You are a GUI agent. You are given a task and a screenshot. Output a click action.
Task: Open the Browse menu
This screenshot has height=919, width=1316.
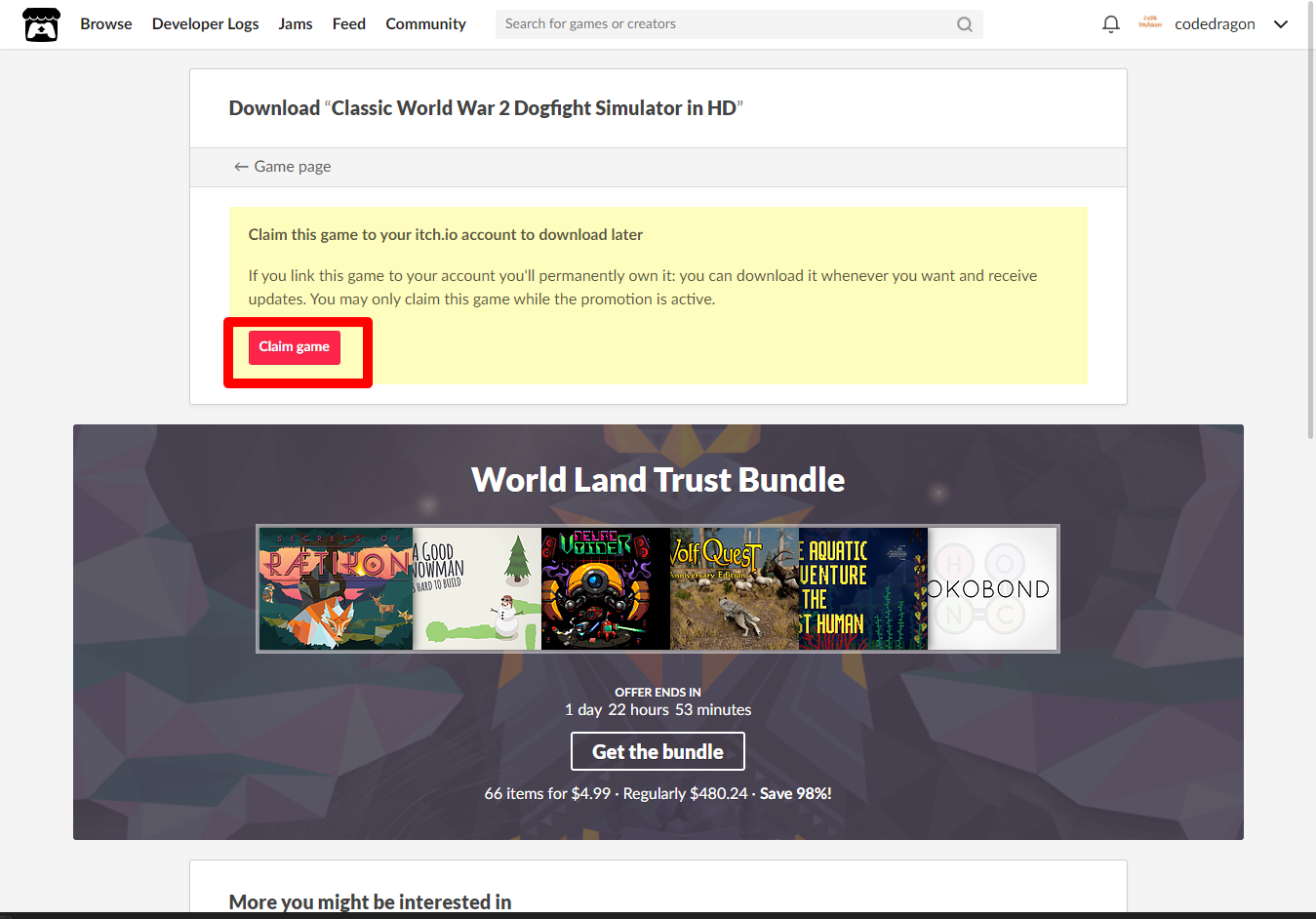pyautogui.click(x=106, y=24)
